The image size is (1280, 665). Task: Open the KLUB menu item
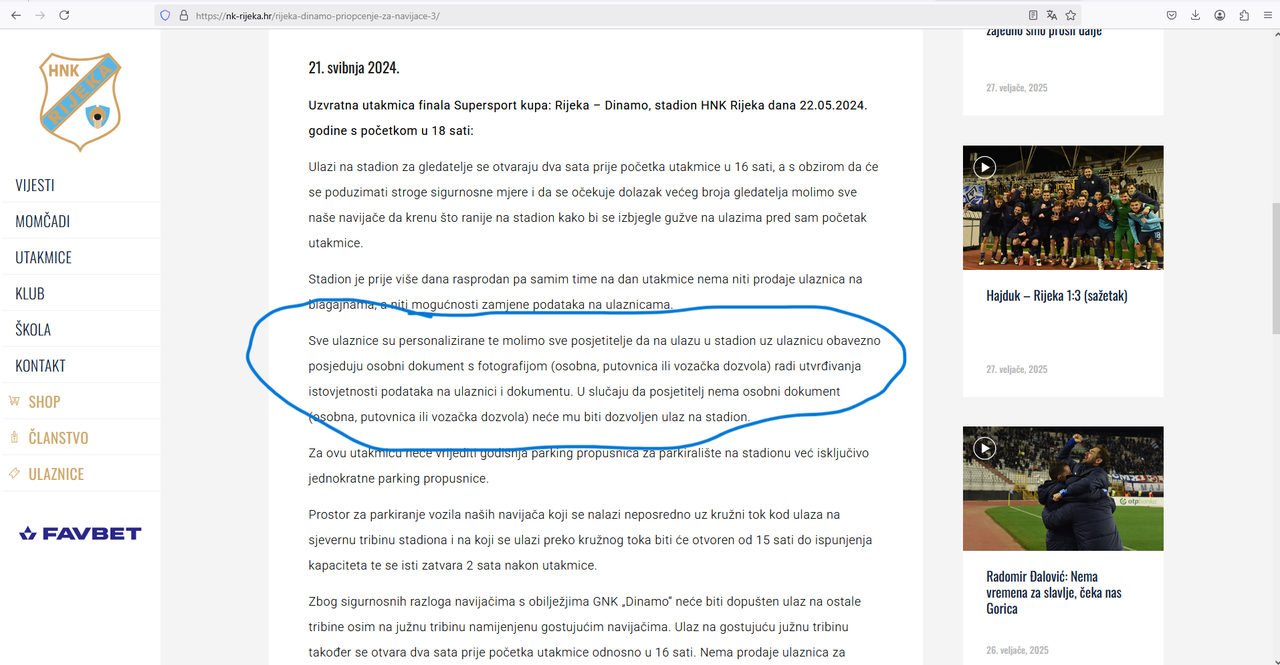[x=30, y=293]
